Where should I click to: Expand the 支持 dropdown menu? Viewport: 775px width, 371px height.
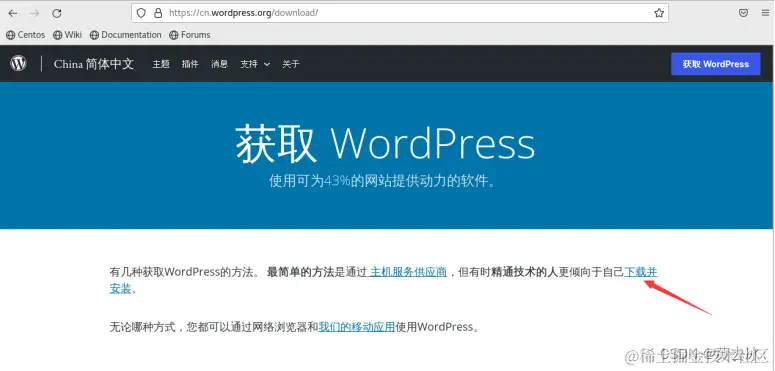tap(255, 64)
